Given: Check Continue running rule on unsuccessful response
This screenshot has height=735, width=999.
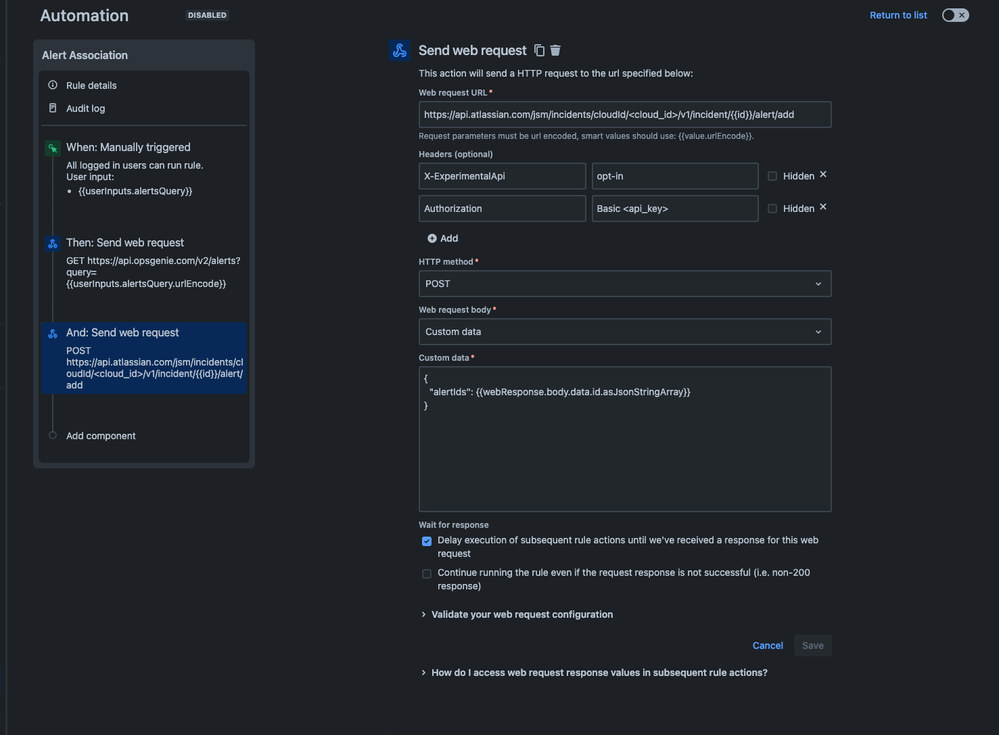Looking at the screenshot, I should [427, 574].
